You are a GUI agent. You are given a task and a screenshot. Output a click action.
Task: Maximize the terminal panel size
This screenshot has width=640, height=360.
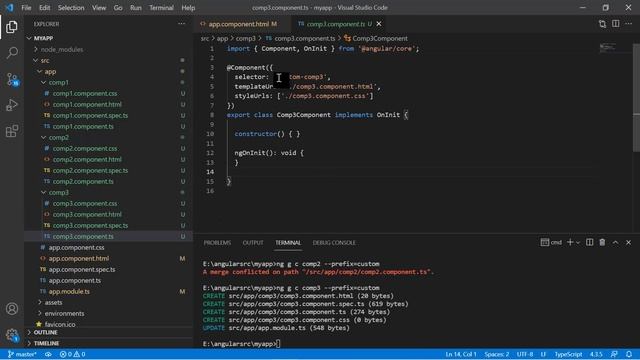[616, 242]
